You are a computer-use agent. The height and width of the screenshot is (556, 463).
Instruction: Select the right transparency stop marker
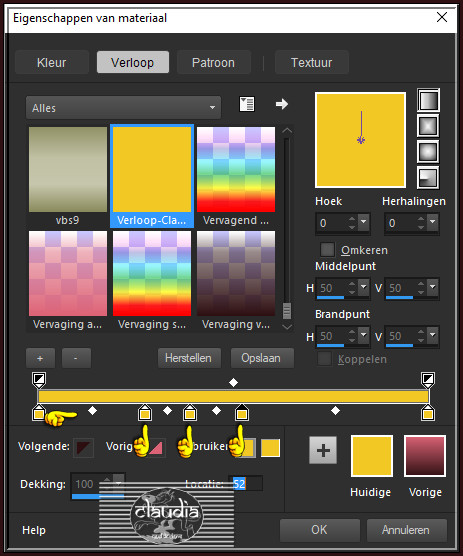[428, 380]
